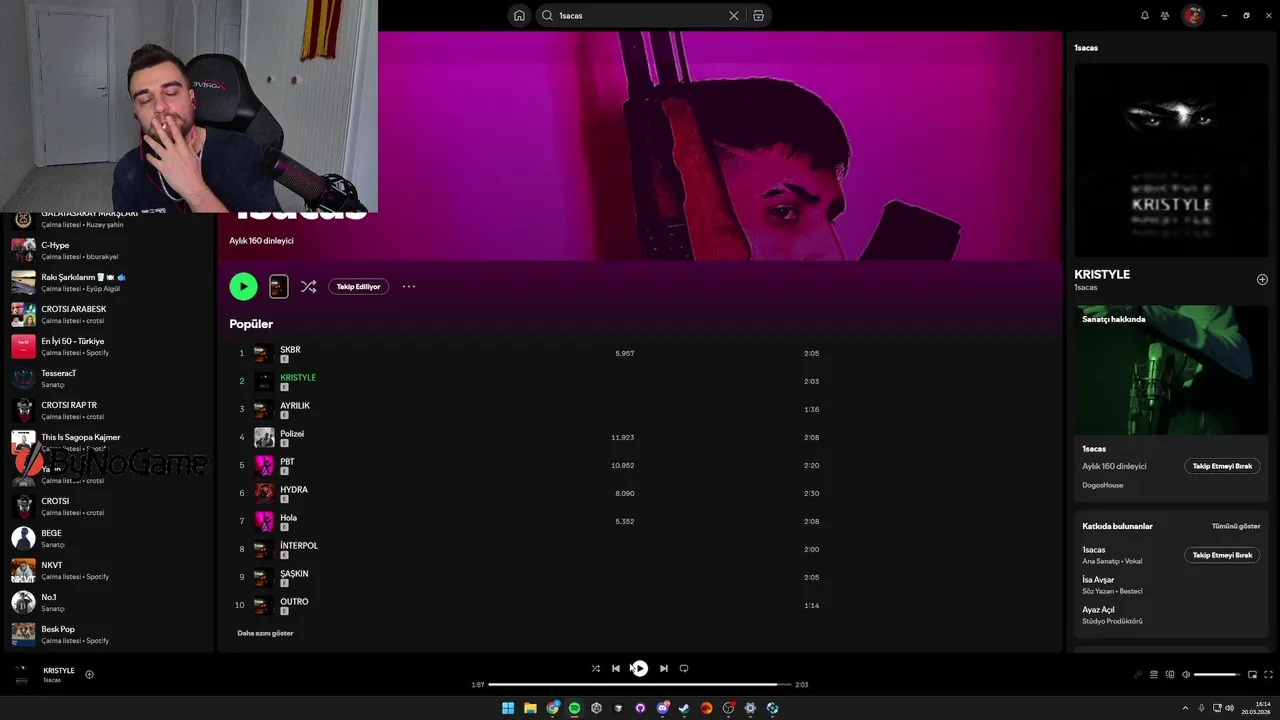
Task: Open Sanatçı hakkında artist image card
Action: [x=1171, y=368]
